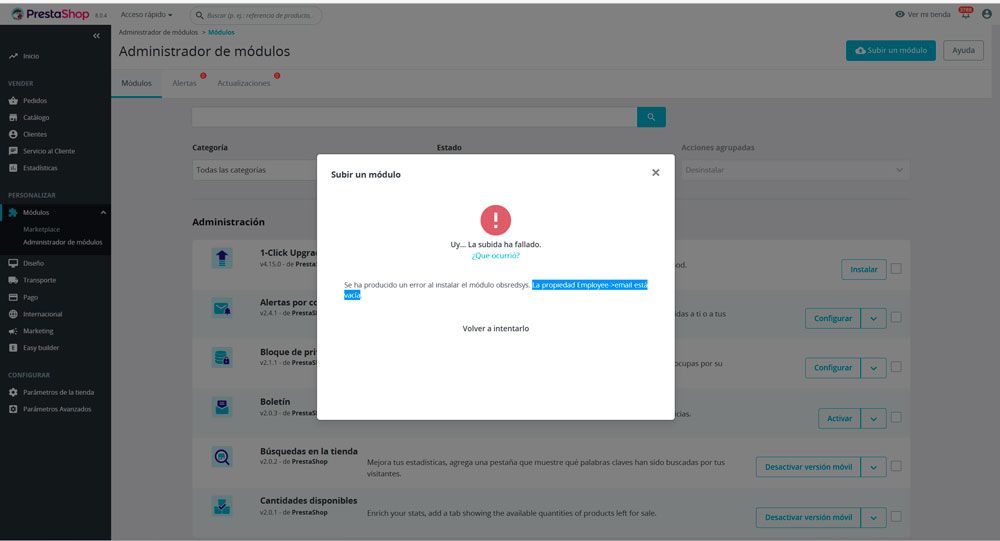Collapse the Módulos sidebar submenu chevron
1000x541 pixels.
(103, 212)
